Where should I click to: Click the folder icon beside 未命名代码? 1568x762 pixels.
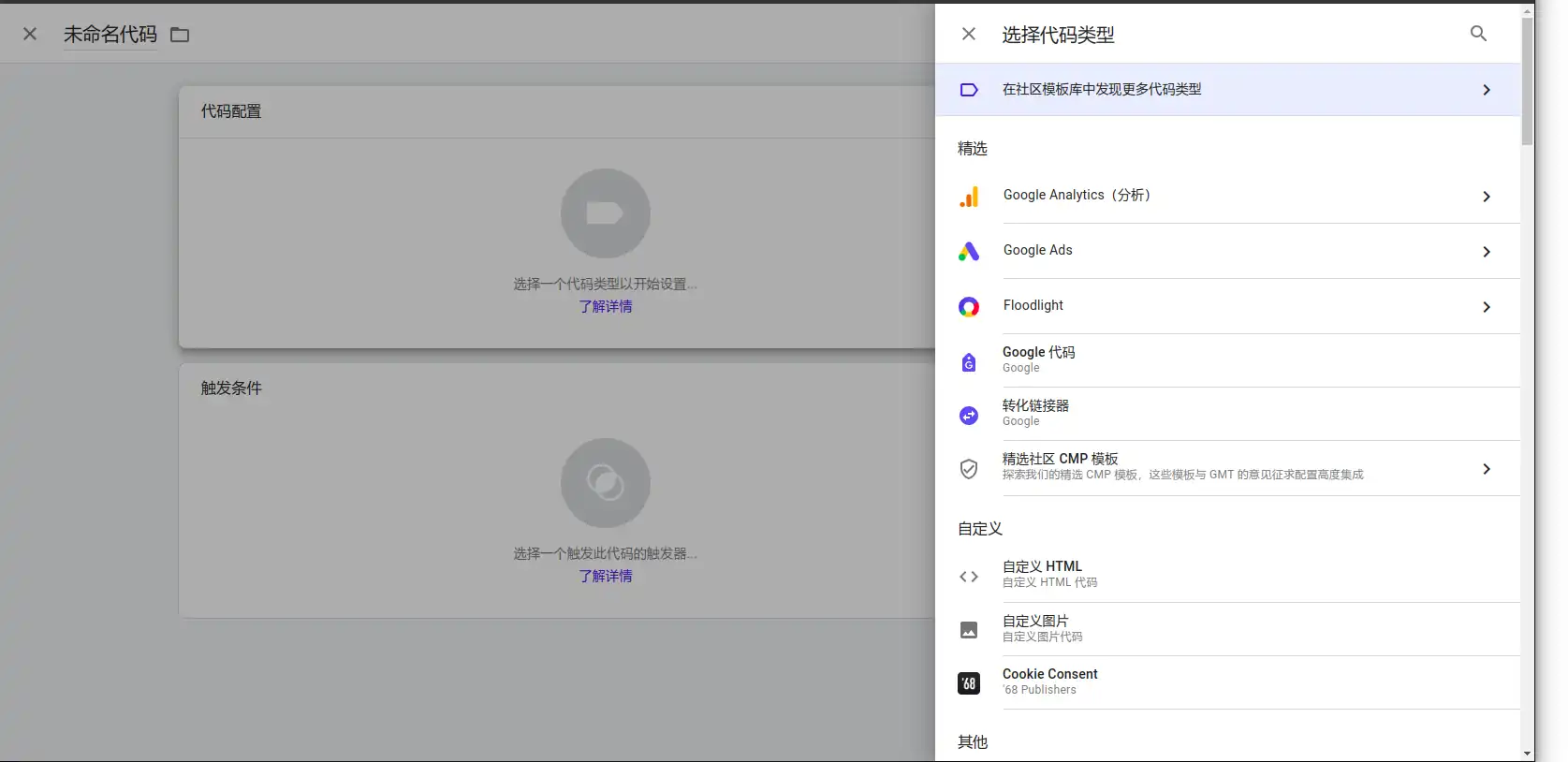tap(180, 35)
